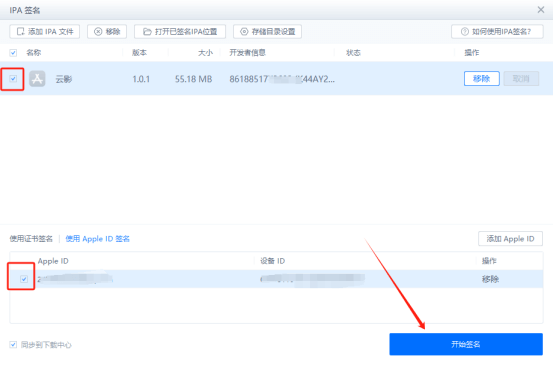This screenshot has width=553, height=369.
Task: Toggle the select-all checkbox beside 名称
Action: 13,53
